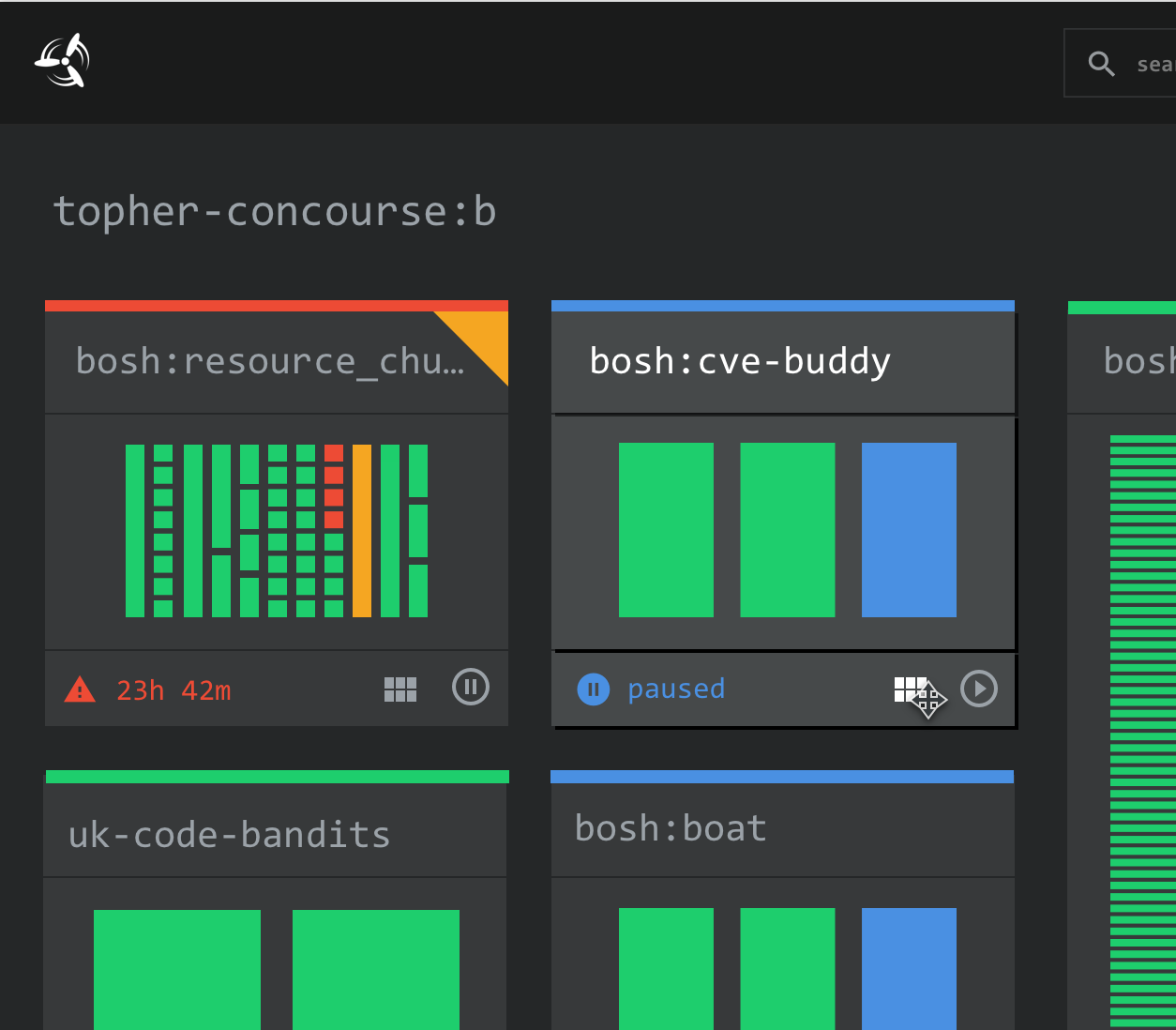The width and height of the screenshot is (1176, 1030).
Task: Pause the bosh:resource_chu pipeline
Action: 470,687
